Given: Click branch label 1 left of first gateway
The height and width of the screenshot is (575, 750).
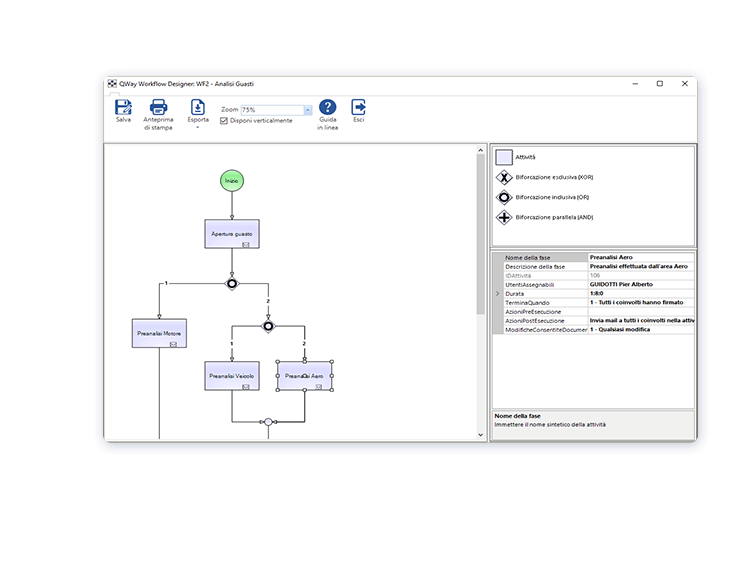Looking at the screenshot, I should (166, 283).
